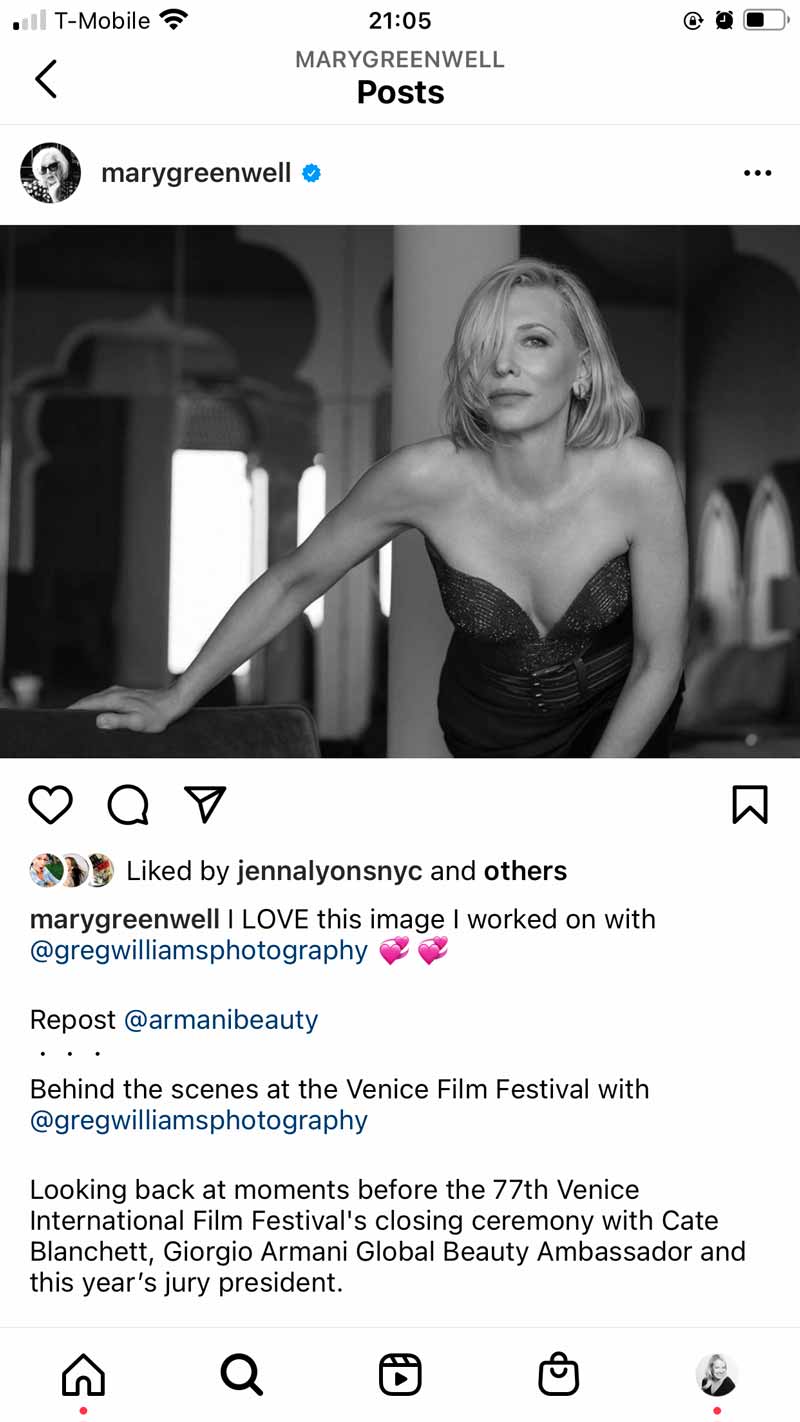This screenshot has width=800, height=1422.
Task: Open the three-dot post options menu
Action: click(x=757, y=173)
